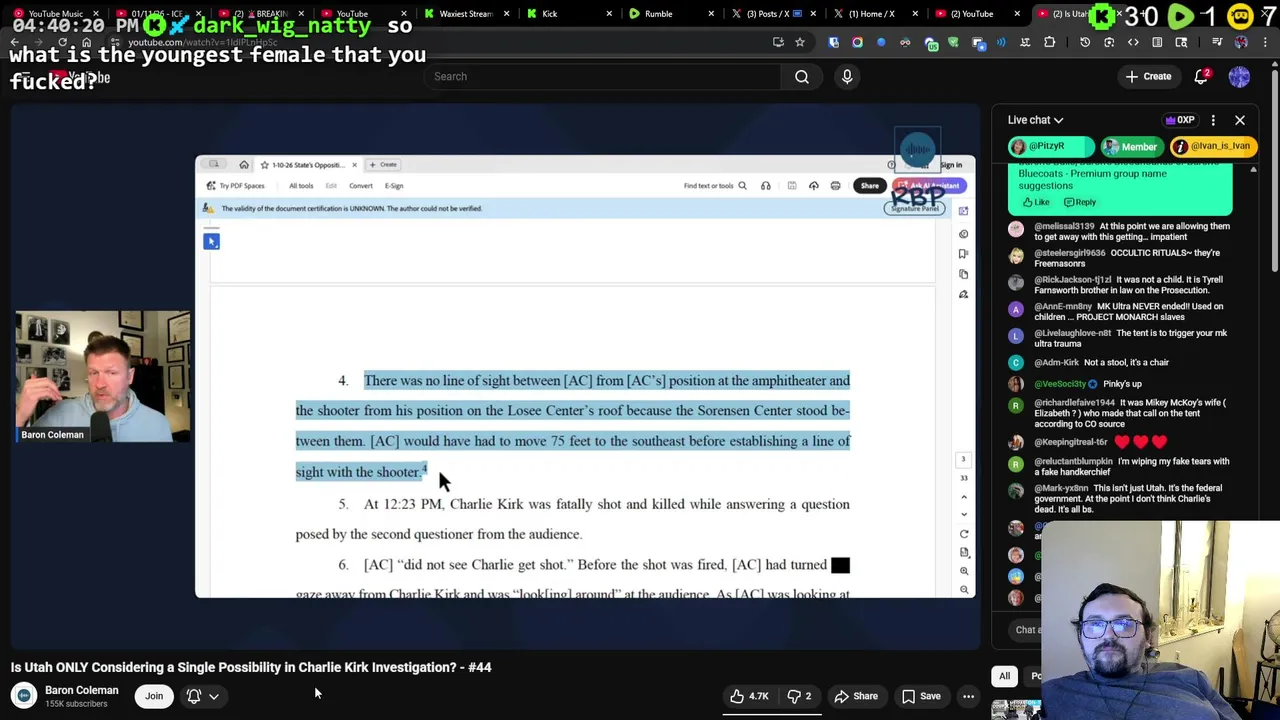This screenshot has width=1280, height=720.
Task: Bookmark page with the star icon
Action: (x=800, y=42)
